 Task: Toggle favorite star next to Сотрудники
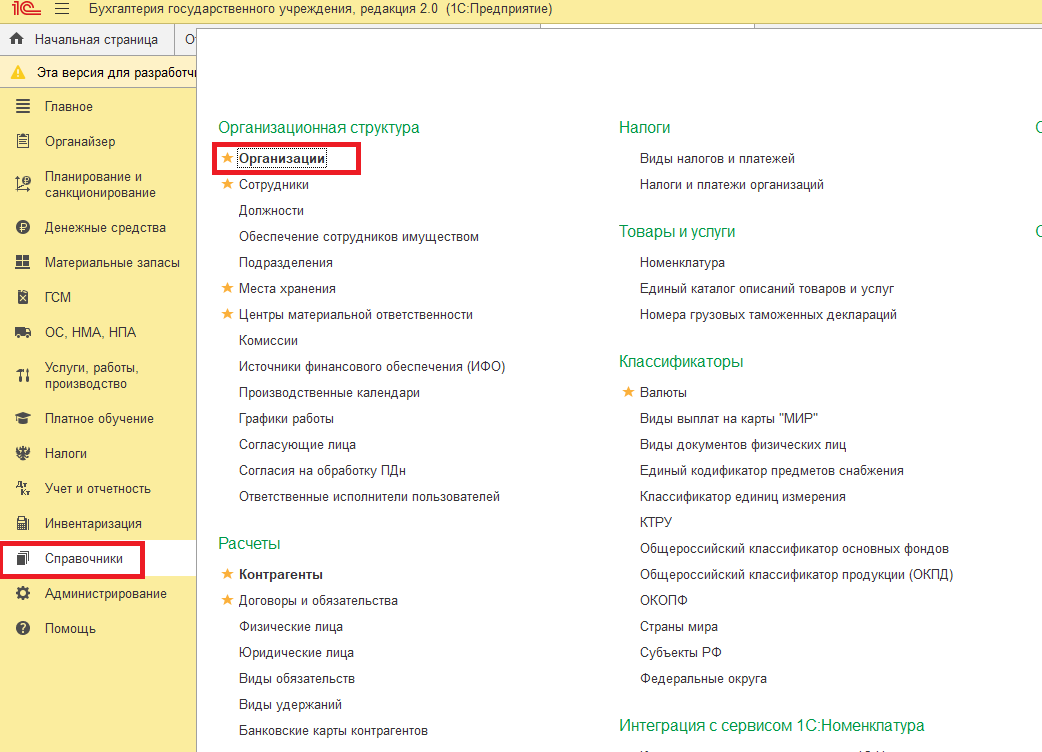pos(227,183)
